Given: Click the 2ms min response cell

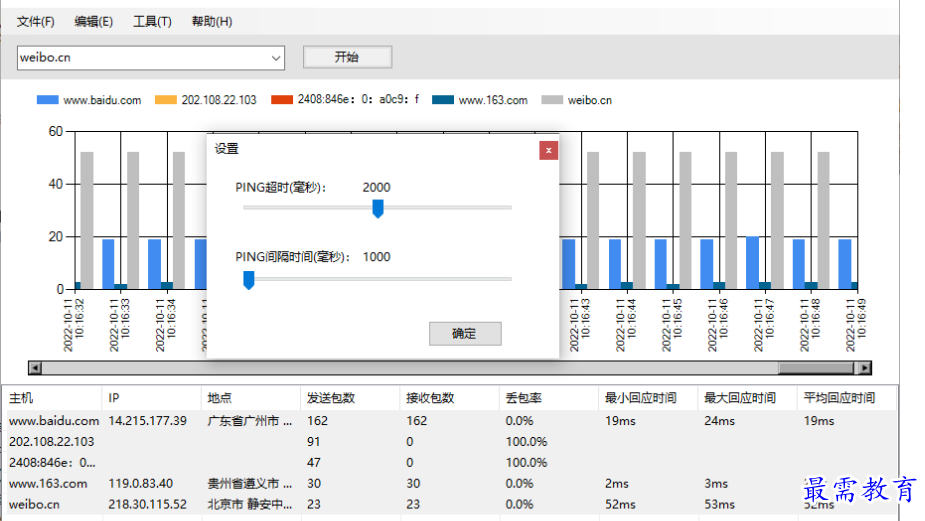Looking at the screenshot, I should coord(616,484).
